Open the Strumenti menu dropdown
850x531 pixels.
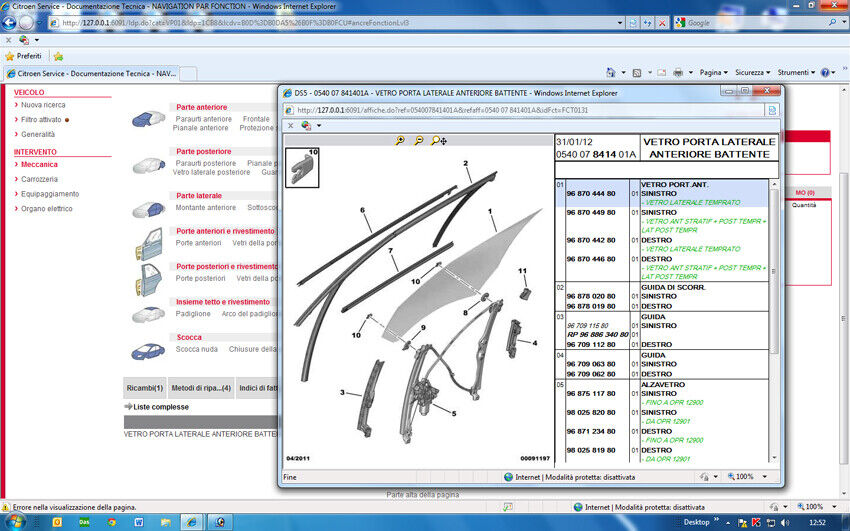pyautogui.click(x=797, y=72)
